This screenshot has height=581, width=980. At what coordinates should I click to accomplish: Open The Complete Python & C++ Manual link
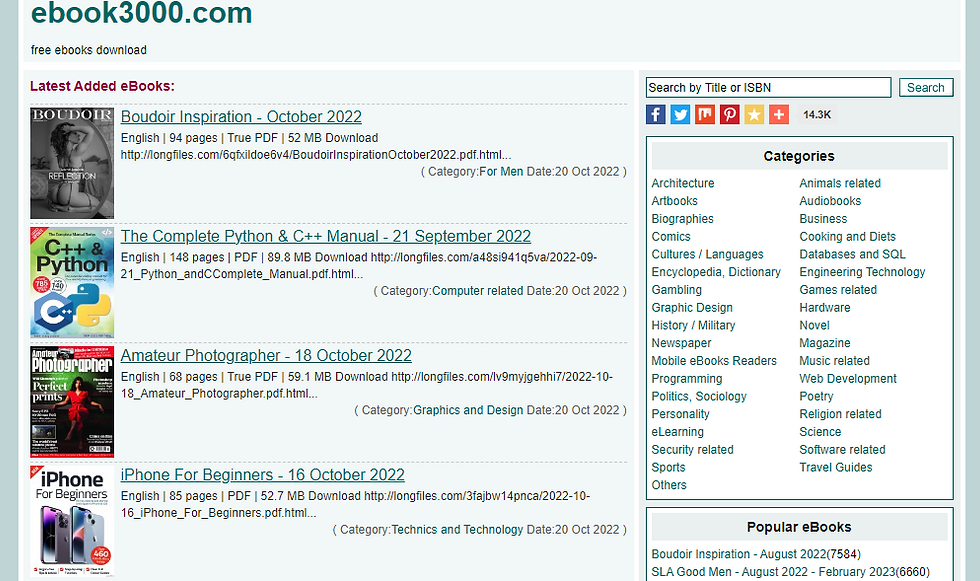point(326,236)
